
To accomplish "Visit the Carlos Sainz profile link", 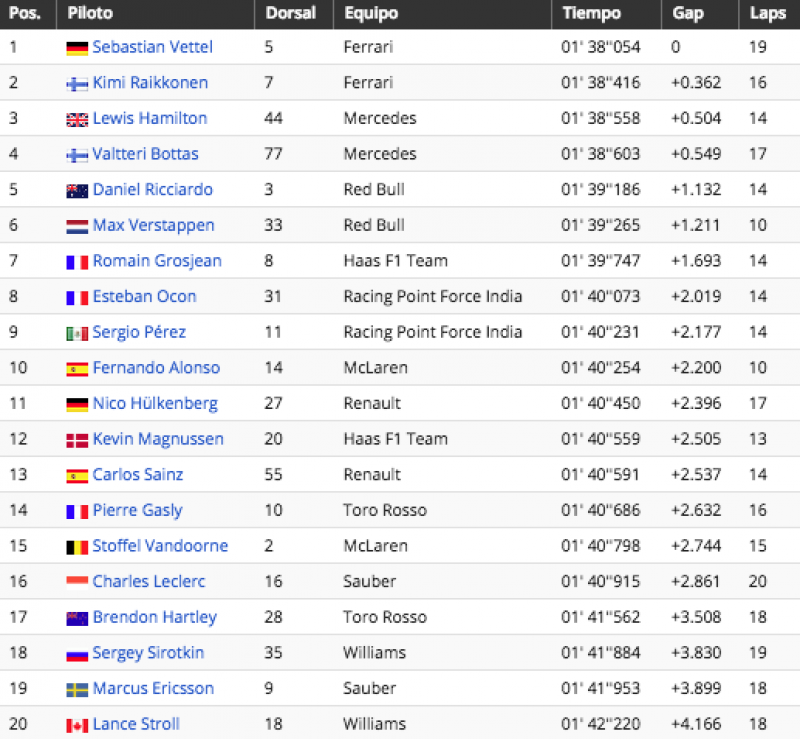I will 138,475.
